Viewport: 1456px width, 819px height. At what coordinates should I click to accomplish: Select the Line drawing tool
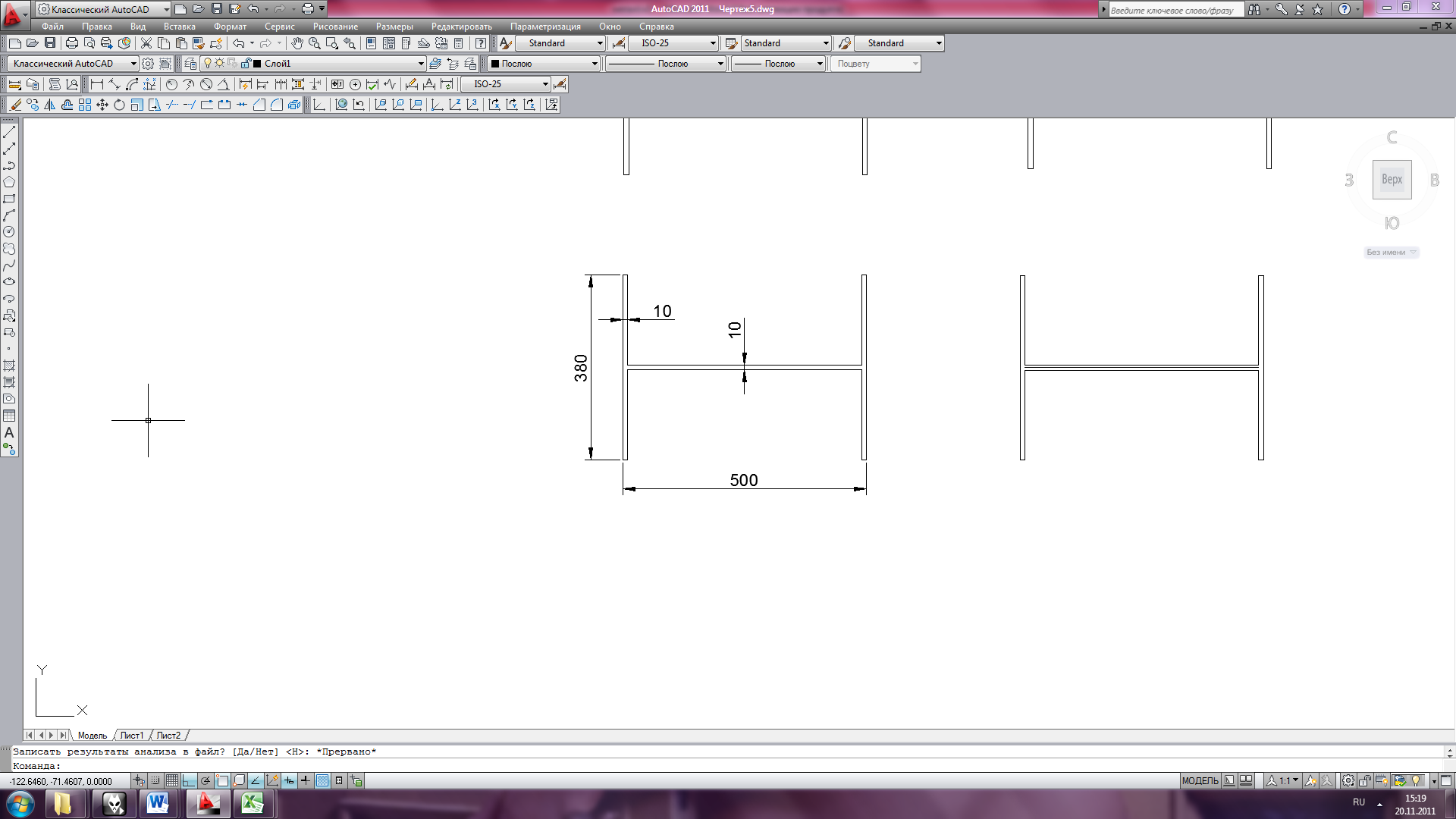pyautogui.click(x=9, y=132)
